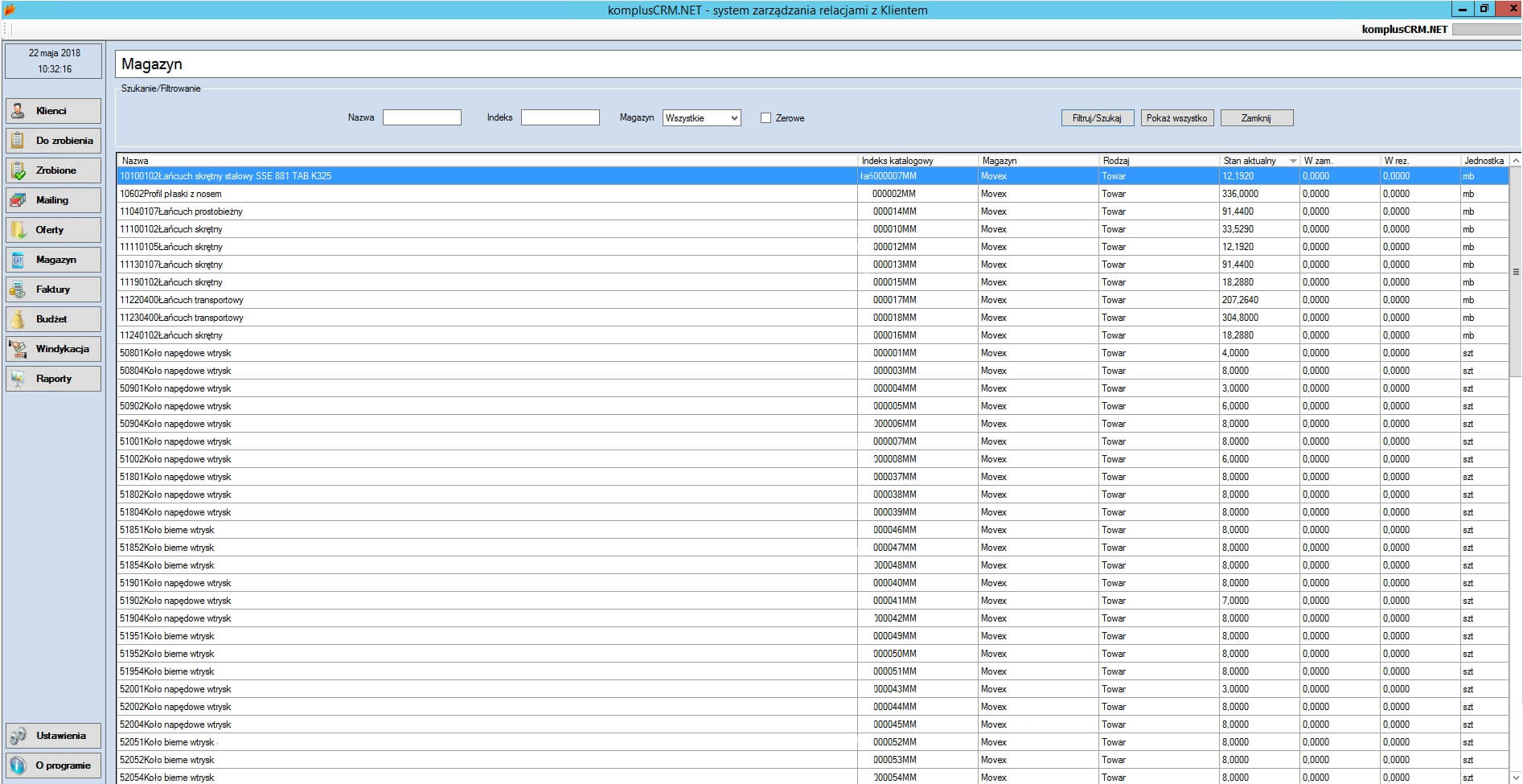Select row 51002Koło napędowe wtrysk

[x=813, y=459]
